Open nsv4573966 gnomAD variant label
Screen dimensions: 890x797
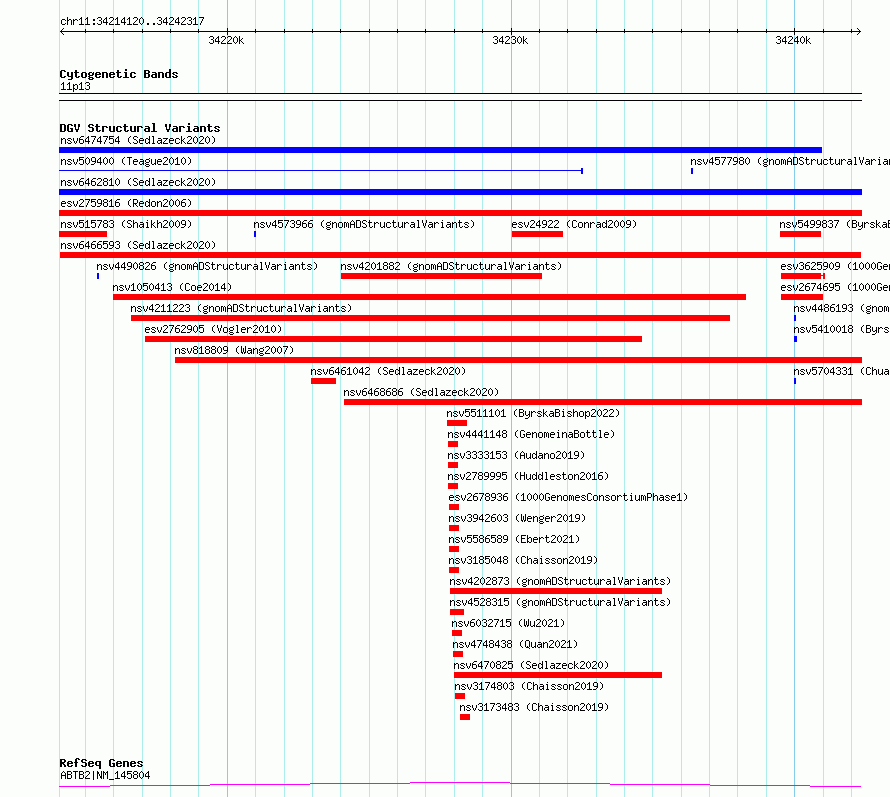364,224
